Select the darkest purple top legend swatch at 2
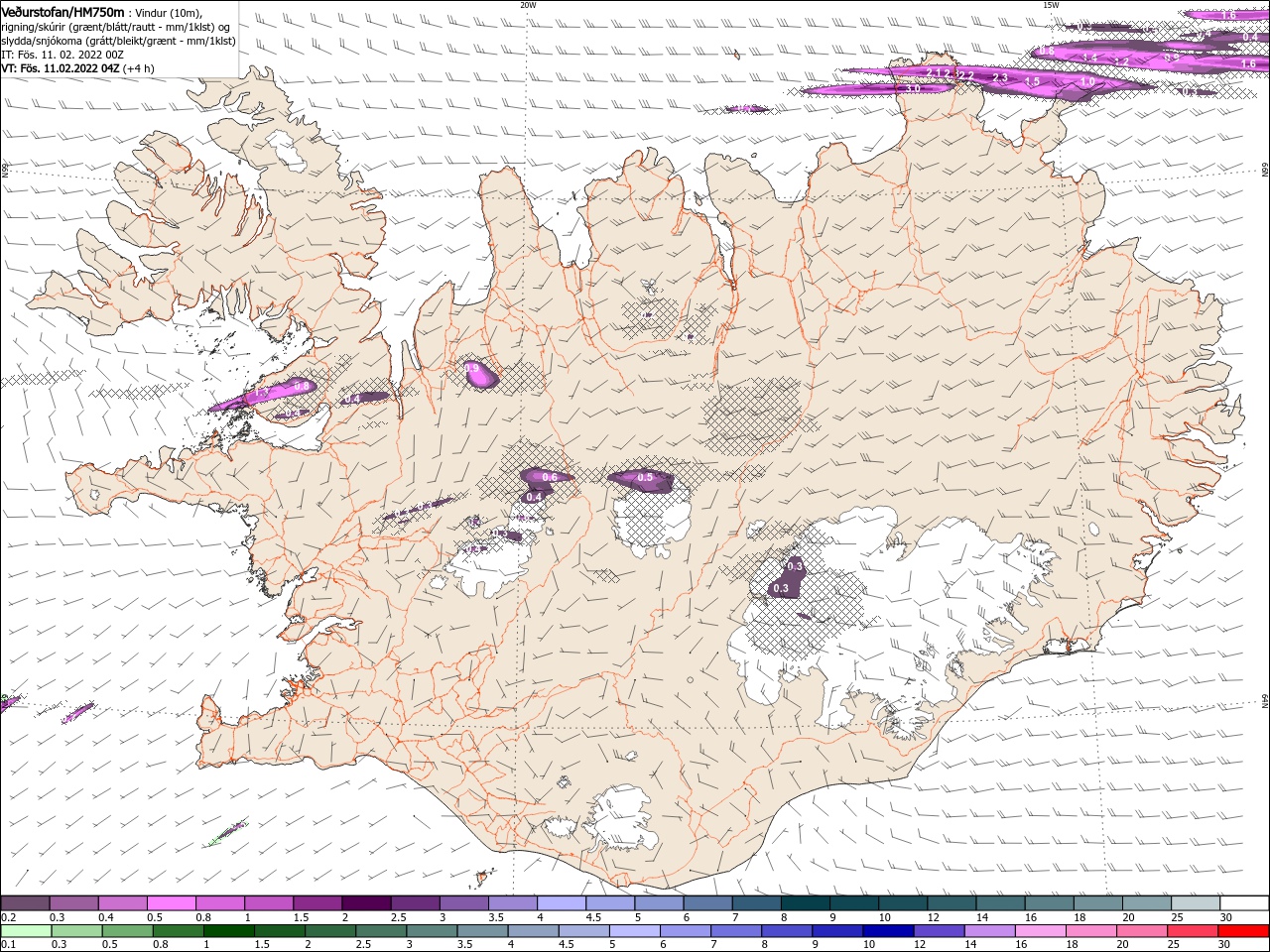 366,903
